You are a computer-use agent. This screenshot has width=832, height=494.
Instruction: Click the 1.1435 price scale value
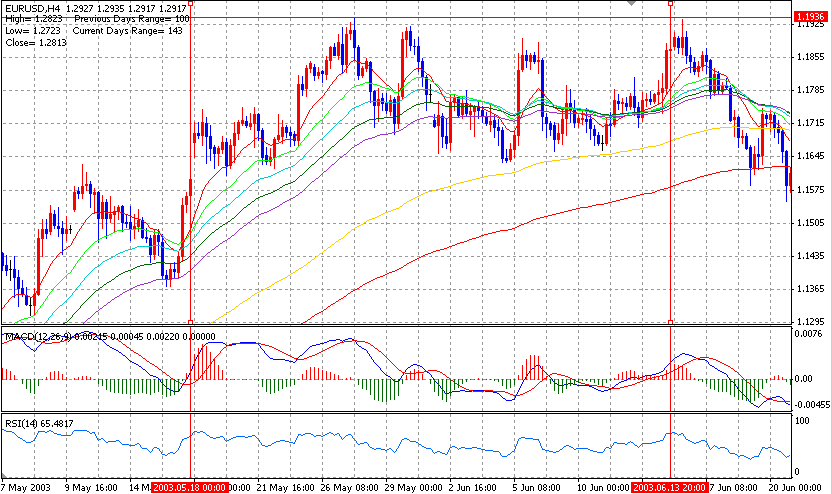coord(811,256)
